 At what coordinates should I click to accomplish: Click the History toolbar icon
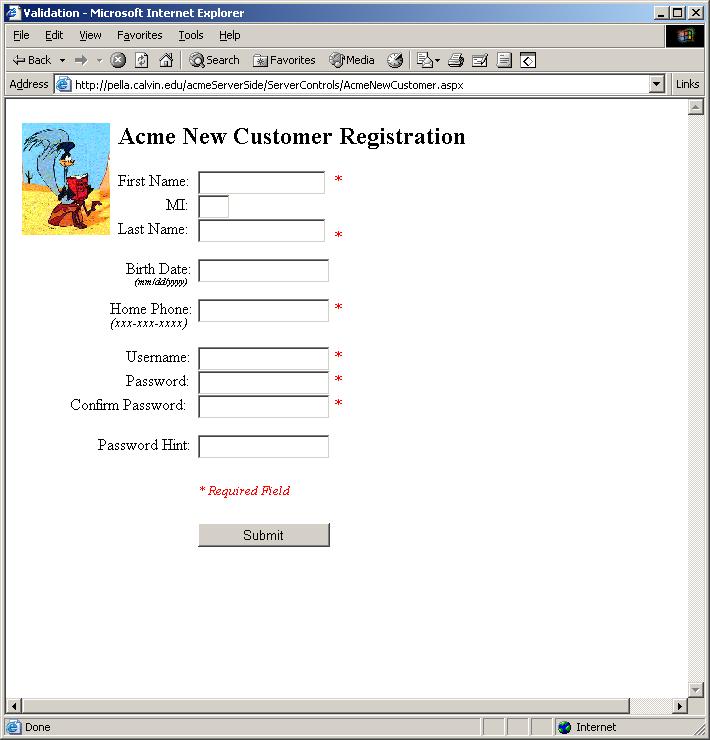pyautogui.click(x=395, y=60)
